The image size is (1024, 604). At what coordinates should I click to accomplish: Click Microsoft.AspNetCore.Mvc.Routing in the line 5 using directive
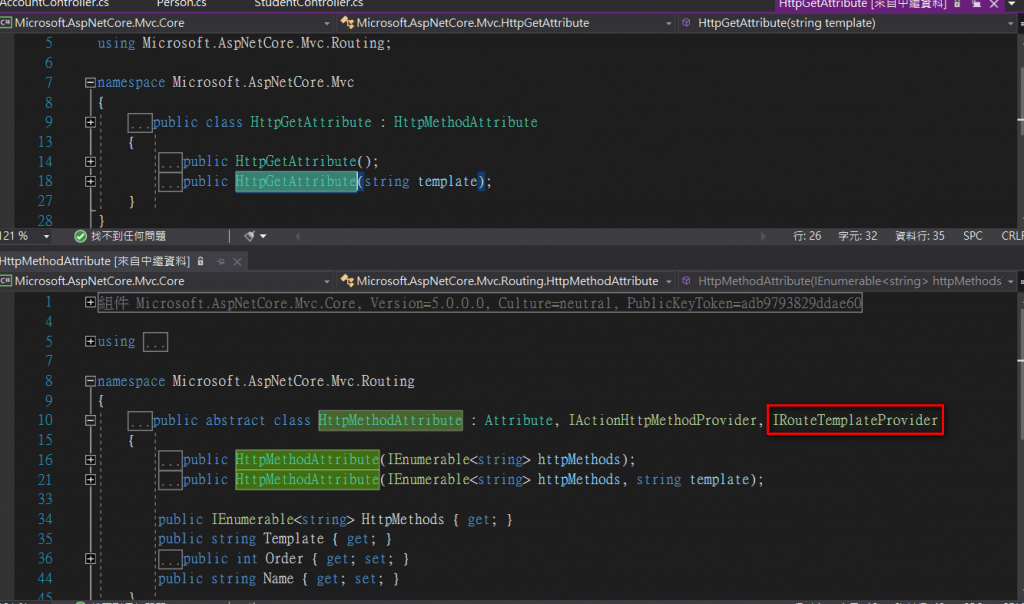[x=264, y=43]
